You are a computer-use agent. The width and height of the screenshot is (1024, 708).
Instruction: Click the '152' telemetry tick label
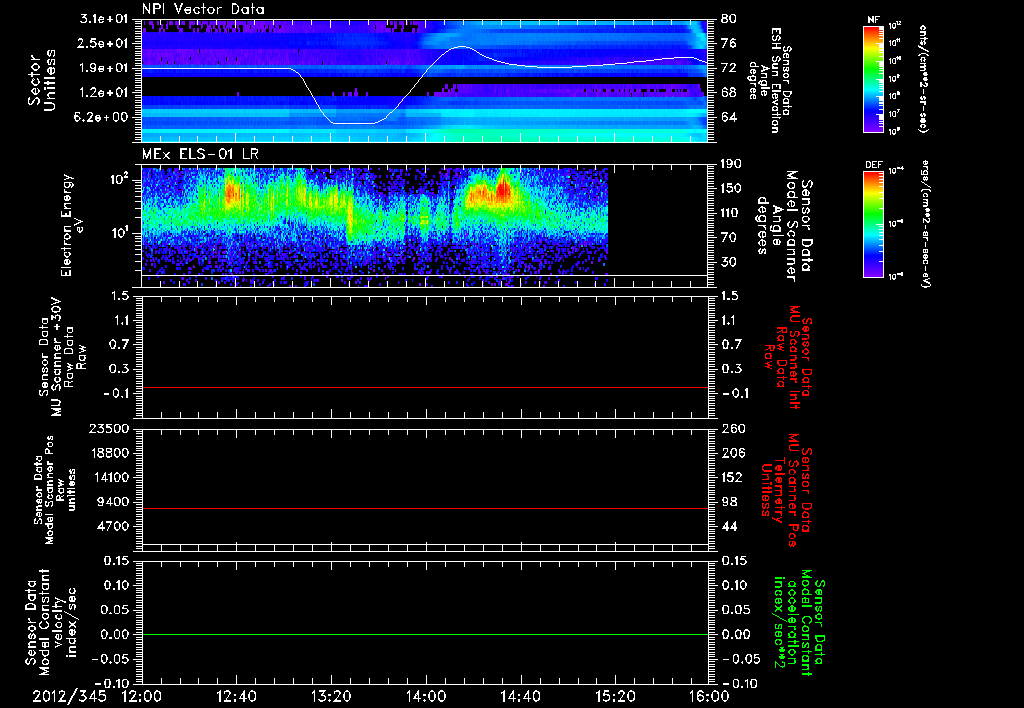[x=733, y=477]
